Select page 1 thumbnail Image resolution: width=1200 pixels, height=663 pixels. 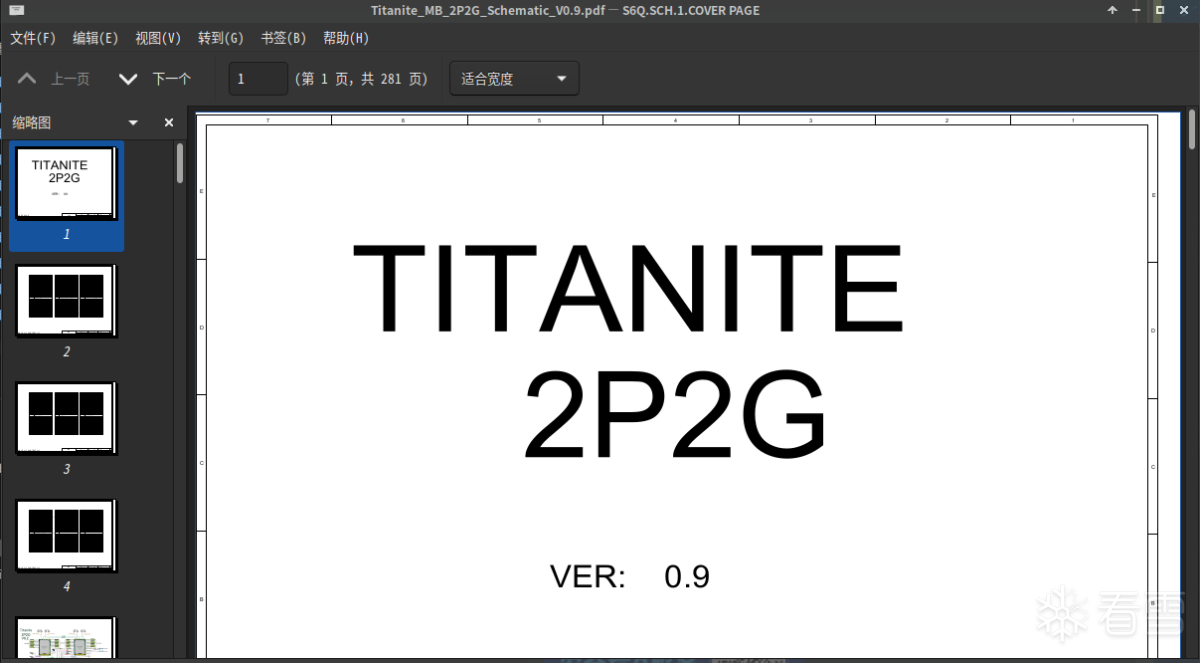click(x=67, y=195)
